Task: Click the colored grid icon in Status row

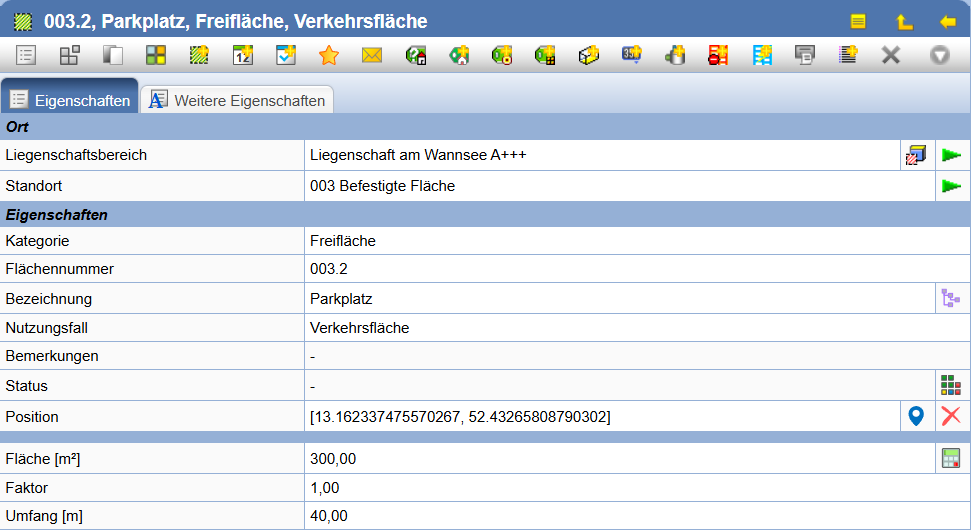Action: 951,385
